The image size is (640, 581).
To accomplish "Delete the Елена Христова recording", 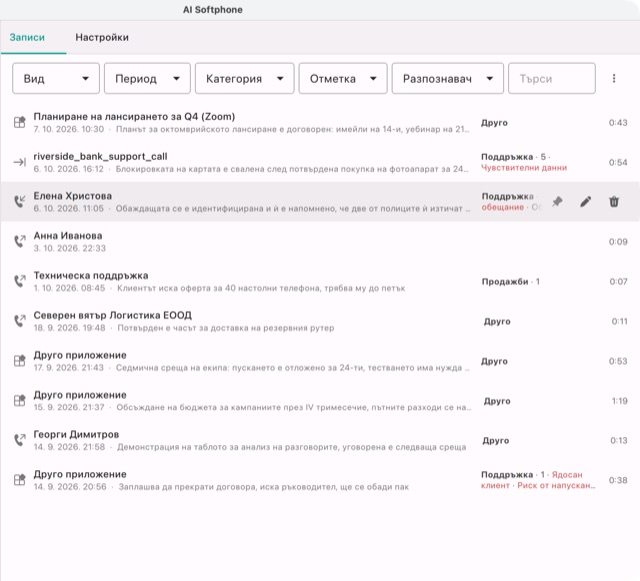I will click(x=614, y=202).
